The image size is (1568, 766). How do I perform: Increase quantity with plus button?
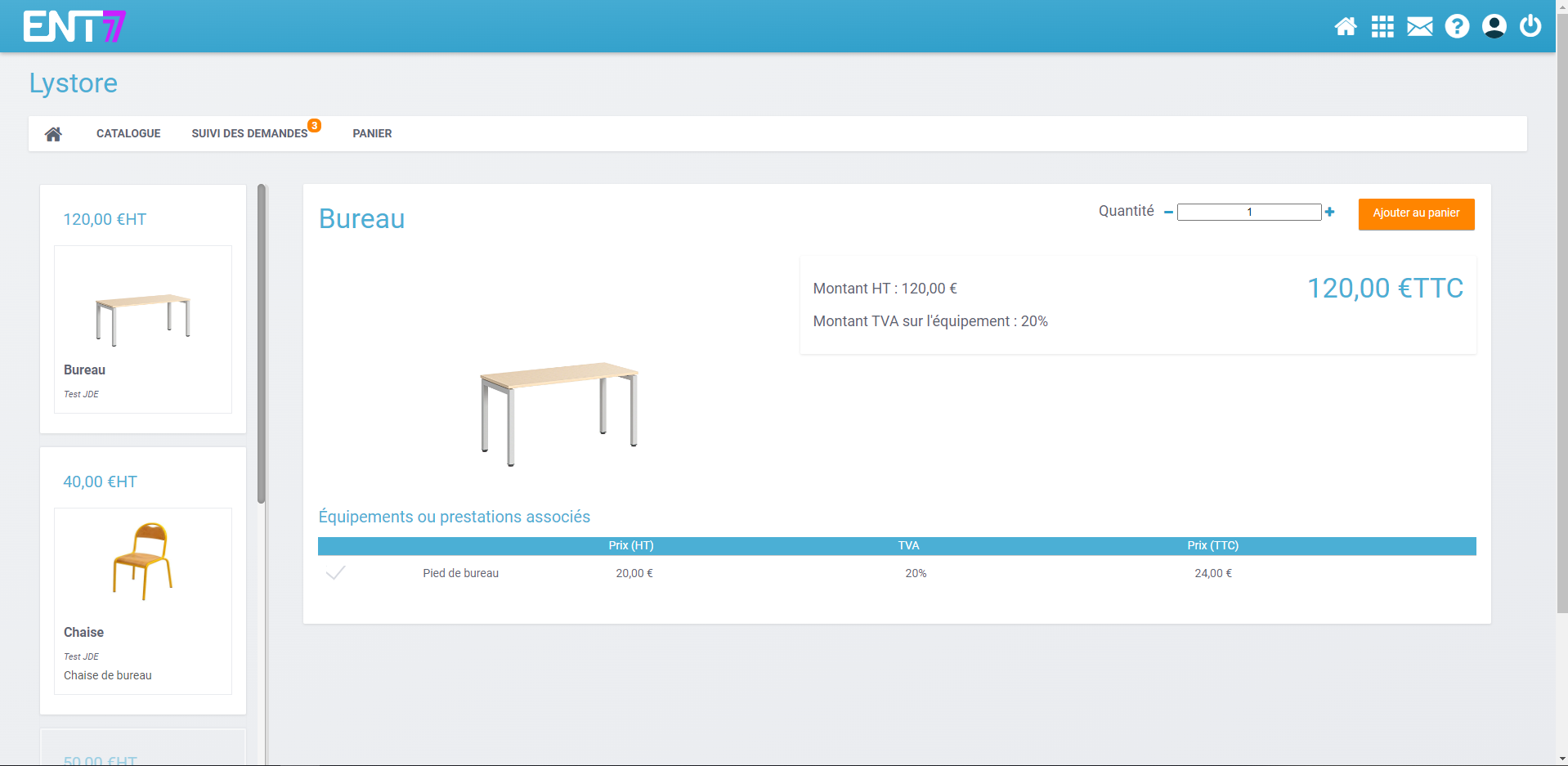tap(1330, 212)
